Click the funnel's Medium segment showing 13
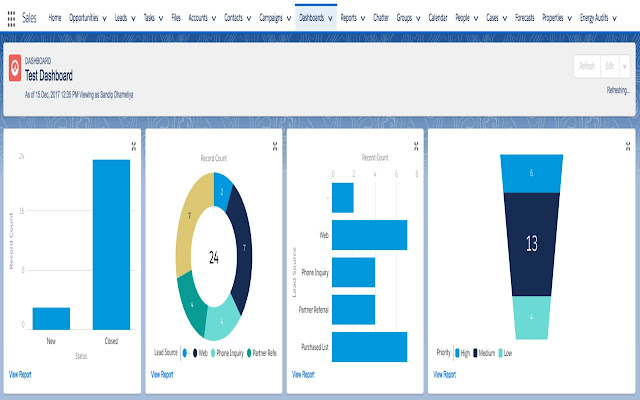640x400 pixels. click(531, 244)
